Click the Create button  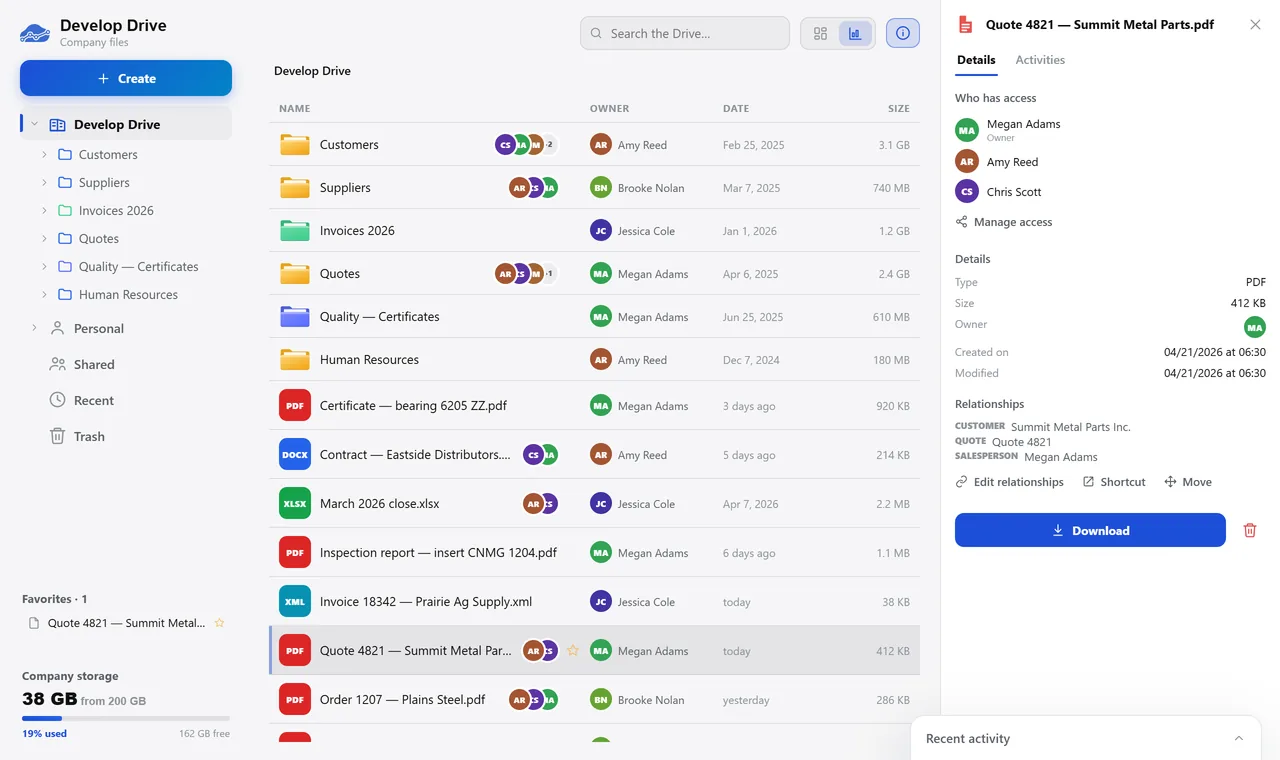(126, 78)
